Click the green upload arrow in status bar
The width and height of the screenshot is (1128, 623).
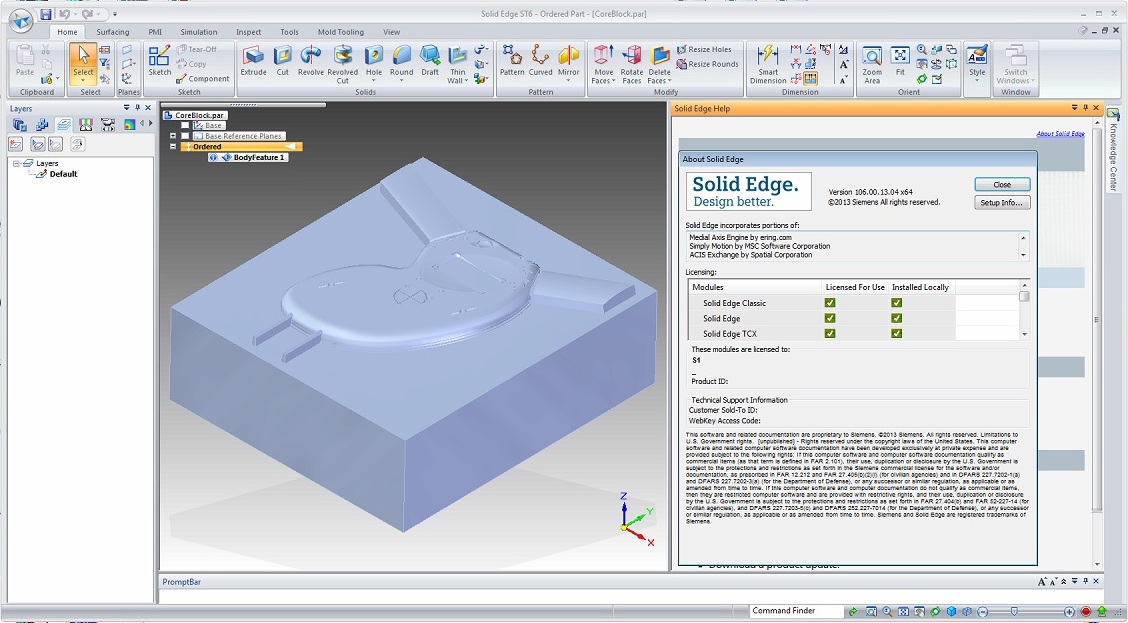(1101, 611)
